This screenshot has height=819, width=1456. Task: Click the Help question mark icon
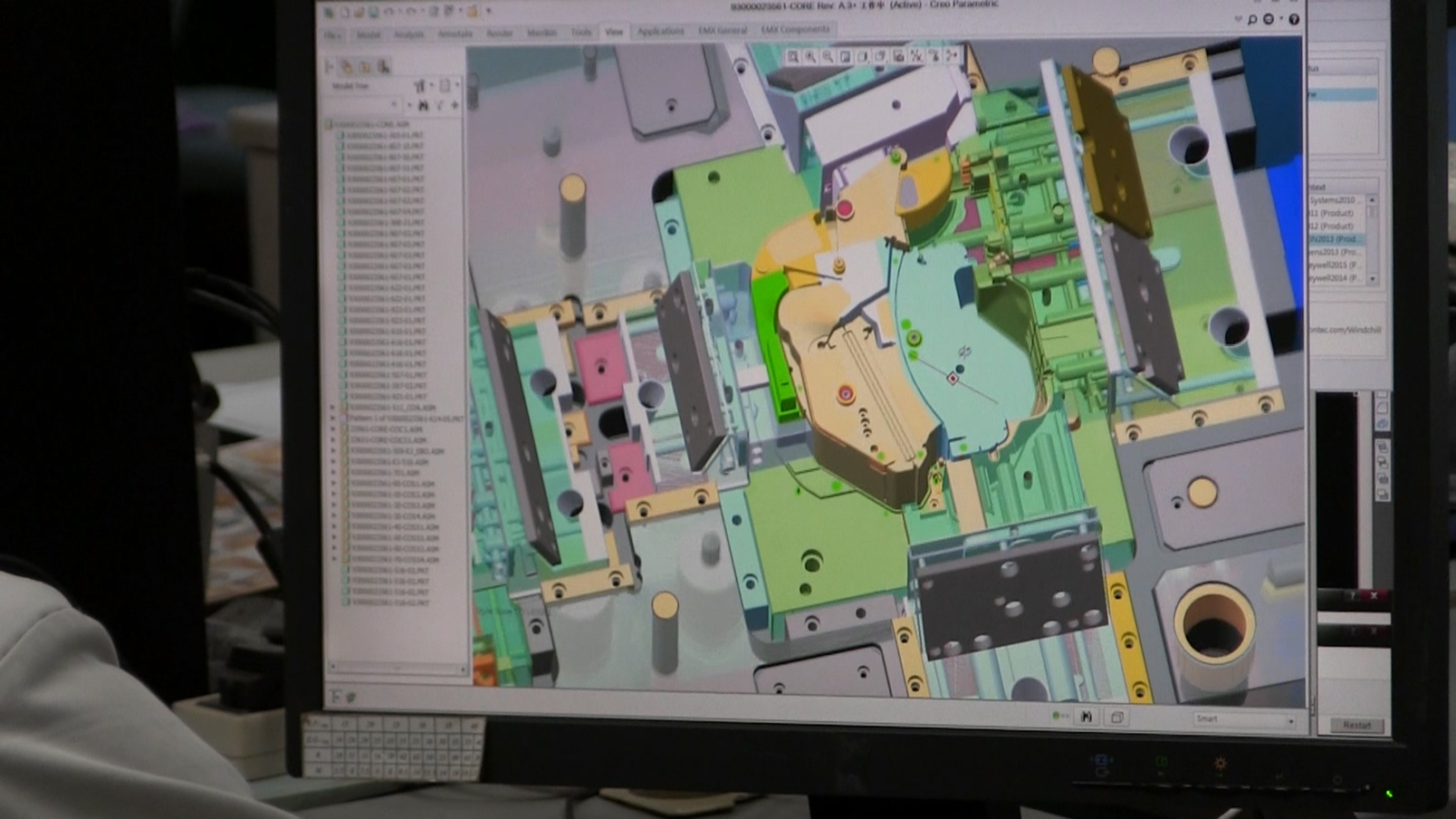click(x=1294, y=19)
